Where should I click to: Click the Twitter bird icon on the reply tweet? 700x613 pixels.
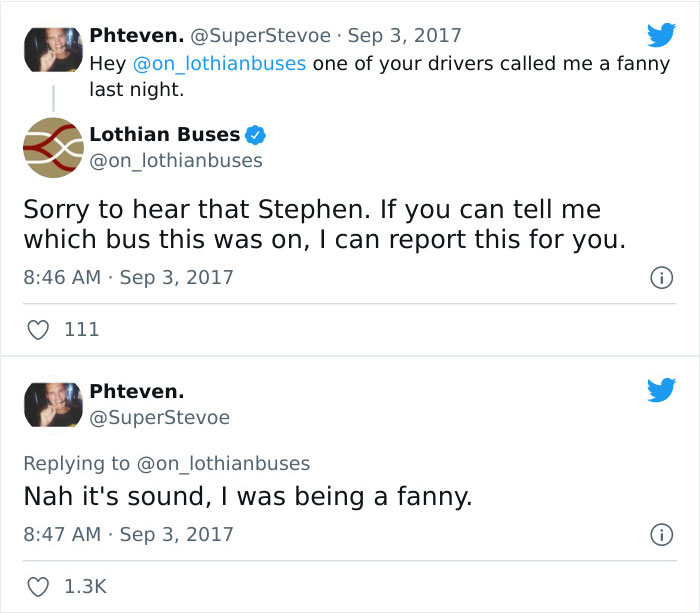[x=661, y=389]
